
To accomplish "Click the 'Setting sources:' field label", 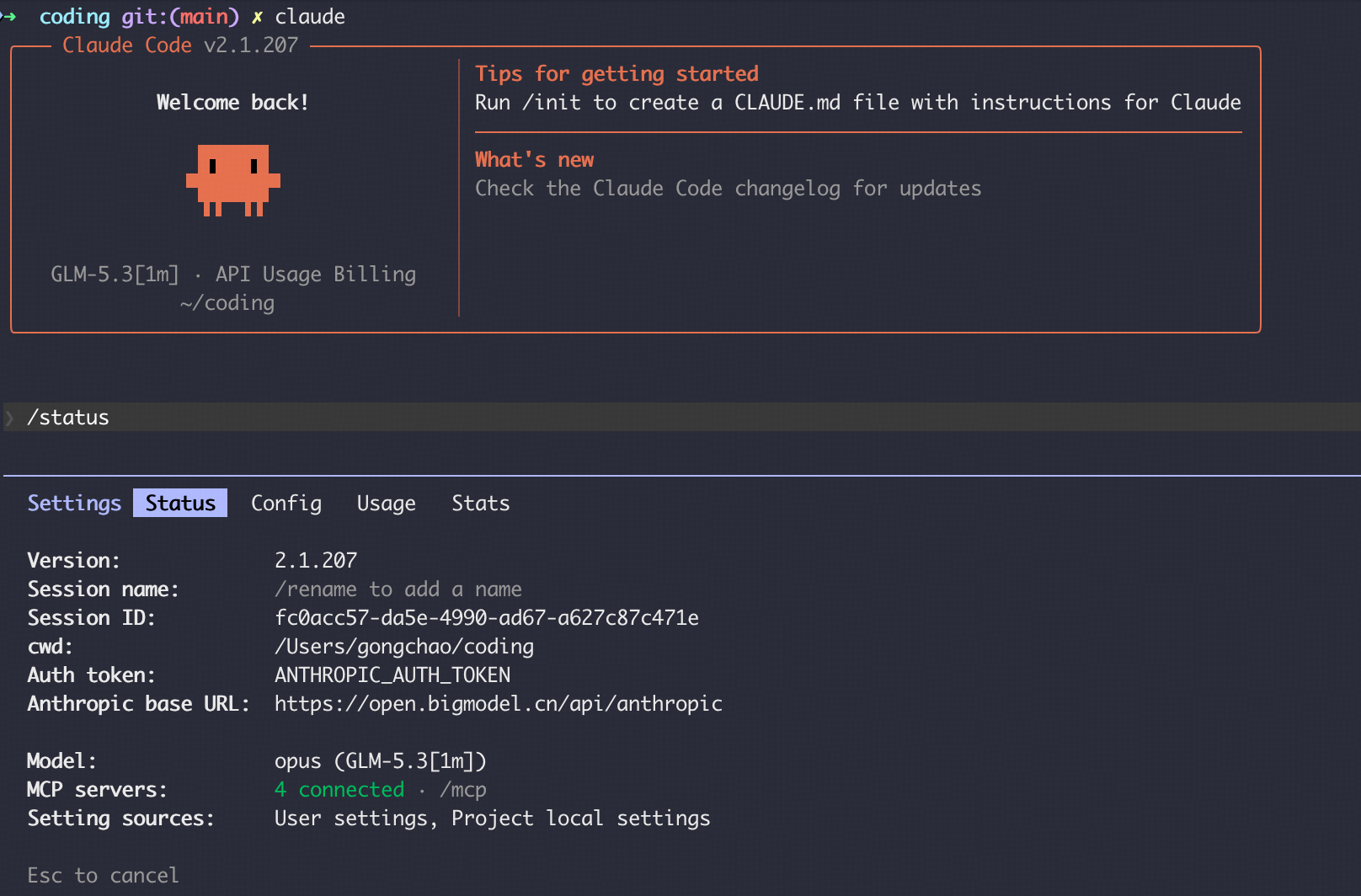I will 121,819.
